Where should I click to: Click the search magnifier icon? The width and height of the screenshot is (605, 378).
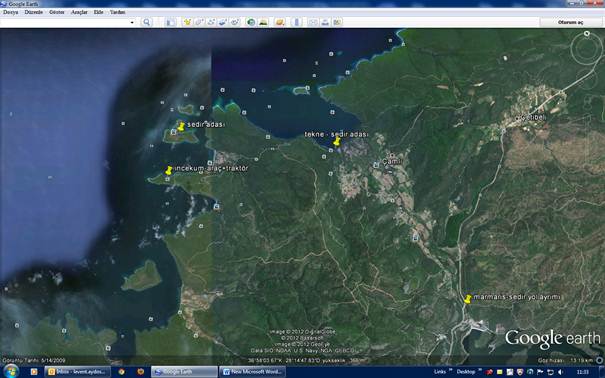pyautogui.click(x=147, y=22)
